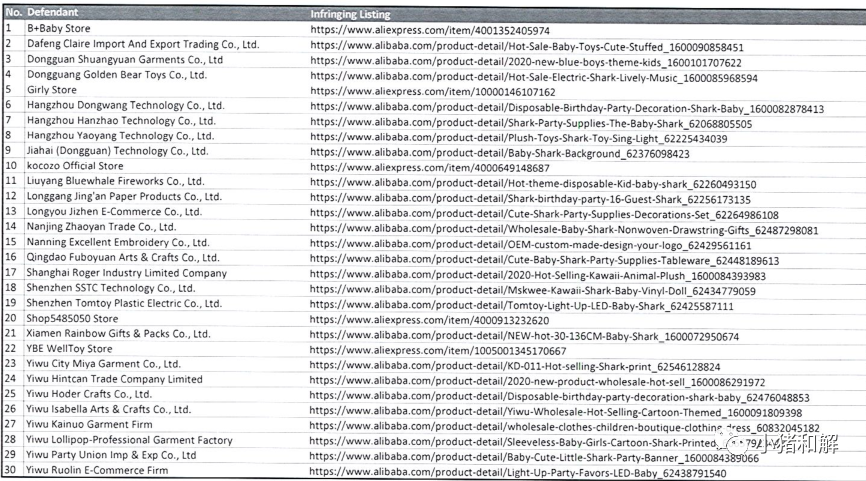Open the 2020-Hot-Selling-Kawaii-Animal-Plush listing link
Screen dimensions: 866x481
point(538,276)
